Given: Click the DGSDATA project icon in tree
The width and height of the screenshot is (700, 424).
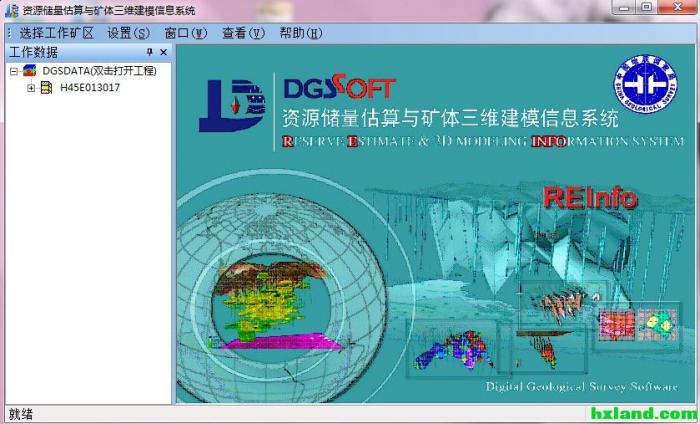Looking at the screenshot, I should 30,71.
